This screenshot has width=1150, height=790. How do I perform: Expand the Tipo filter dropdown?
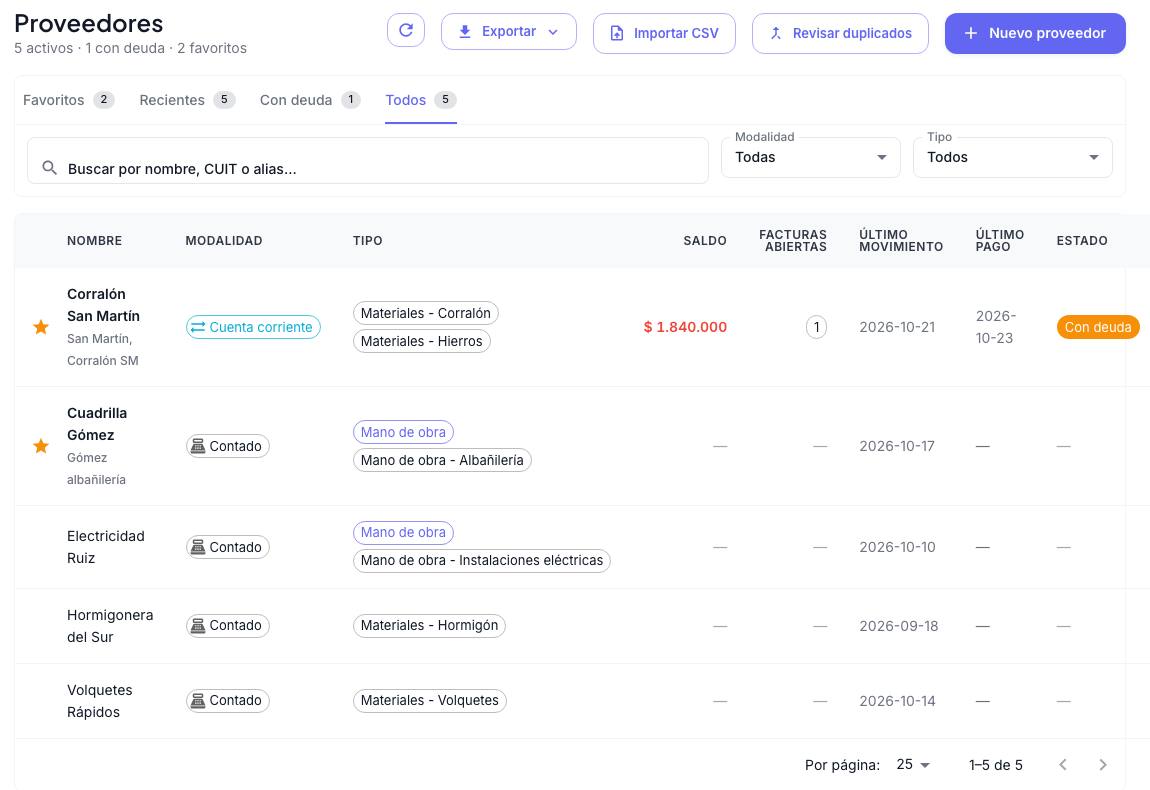1012,157
